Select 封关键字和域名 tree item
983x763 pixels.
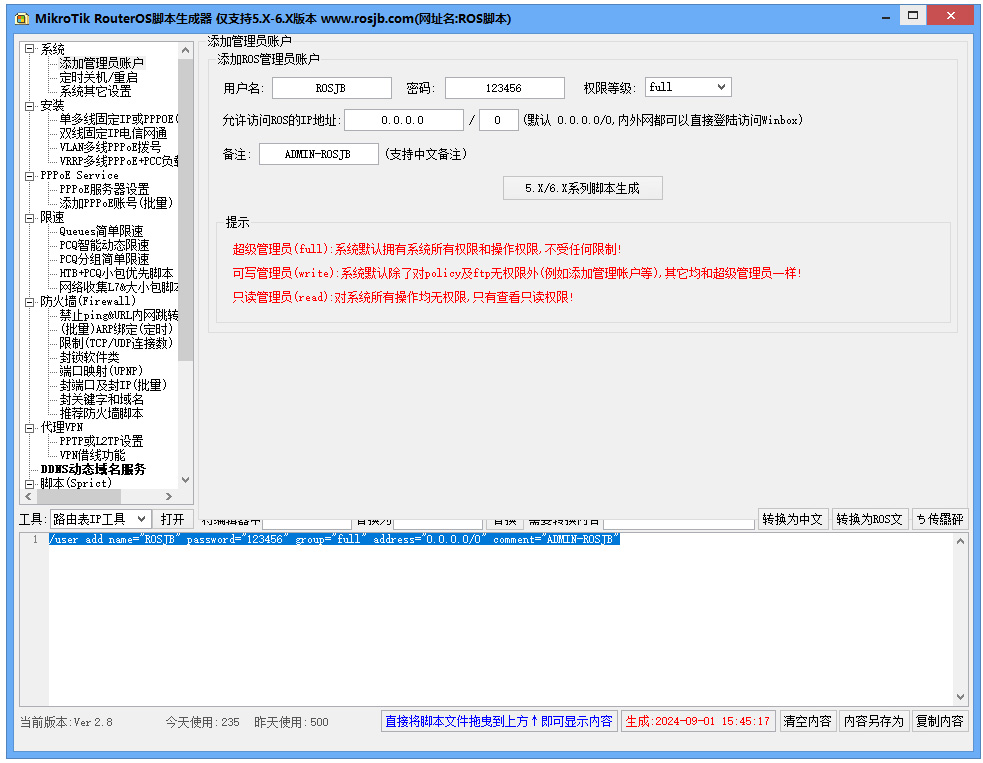(102, 399)
